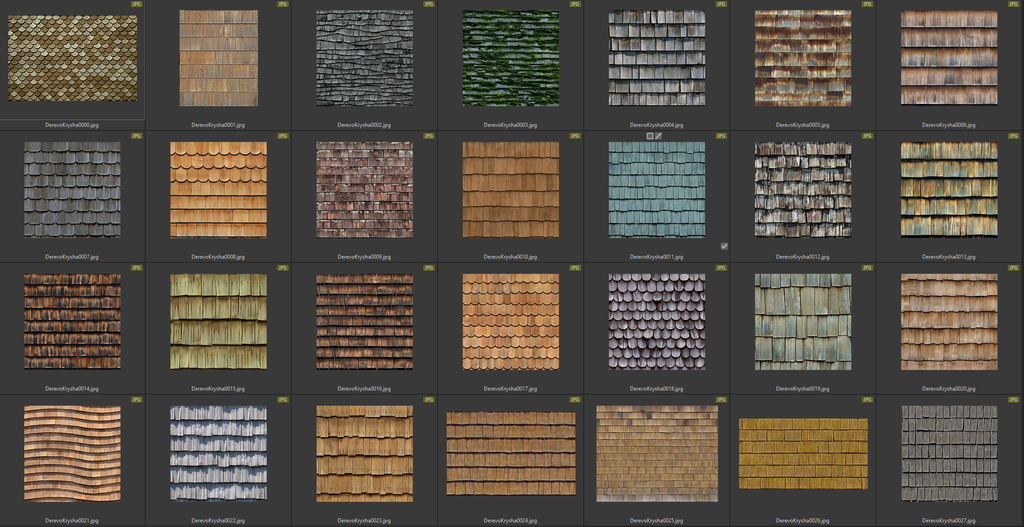Click the DerevoKrysha0024.jpg filename label
Image resolution: width=1024 pixels, height=527 pixels.
coord(511,520)
